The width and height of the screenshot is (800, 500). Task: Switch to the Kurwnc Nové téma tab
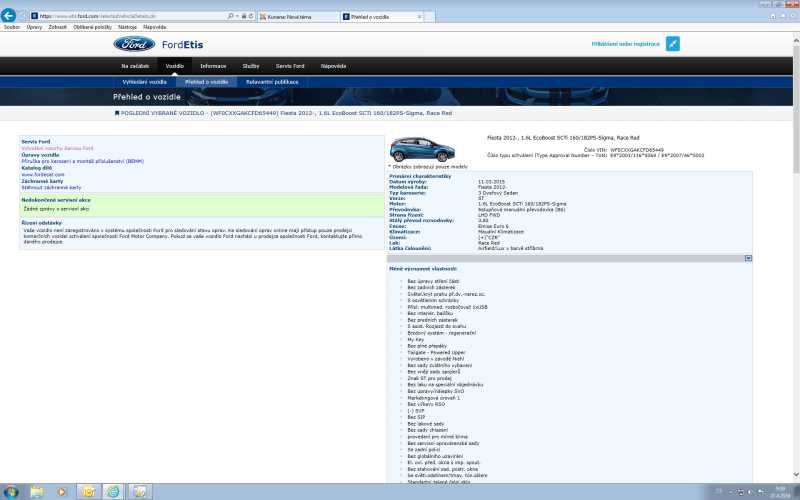coord(298,17)
